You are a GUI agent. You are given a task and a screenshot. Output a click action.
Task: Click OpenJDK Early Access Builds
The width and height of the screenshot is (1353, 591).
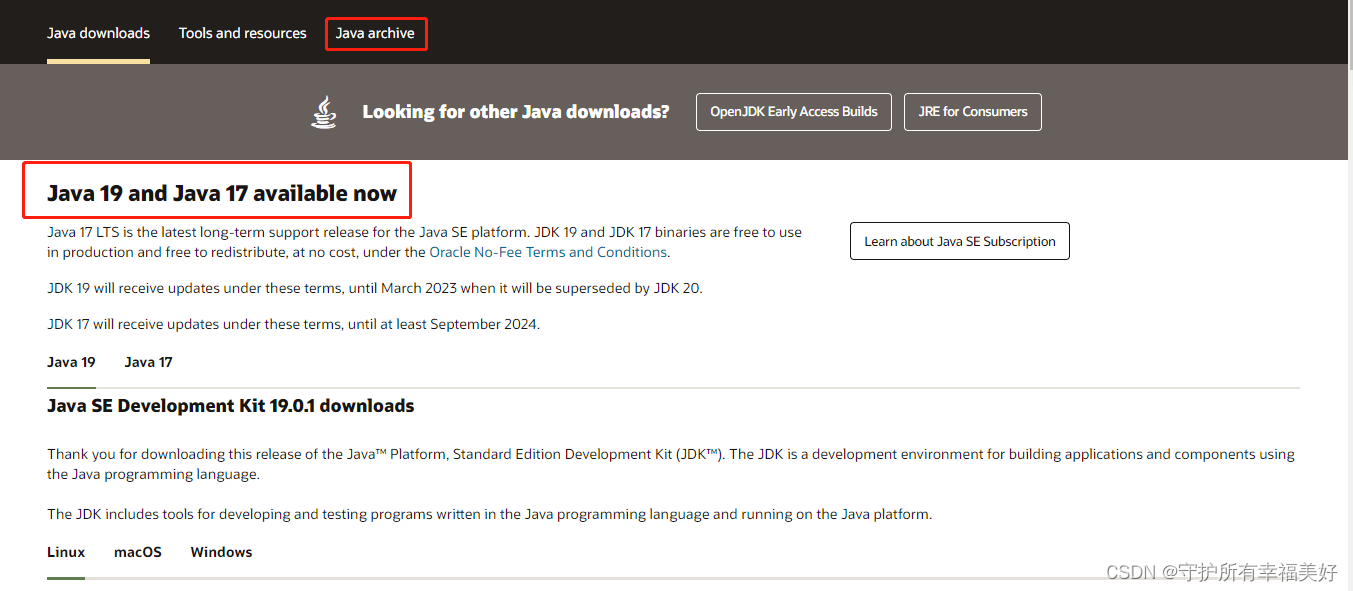point(793,111)
